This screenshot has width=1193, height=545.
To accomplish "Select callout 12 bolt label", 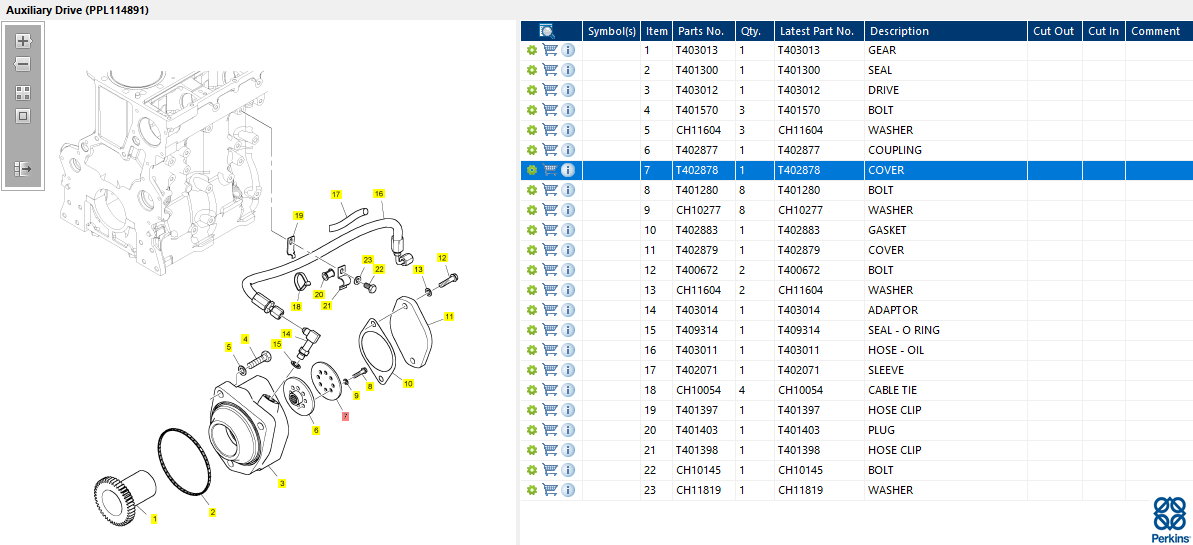I will 443,258.
